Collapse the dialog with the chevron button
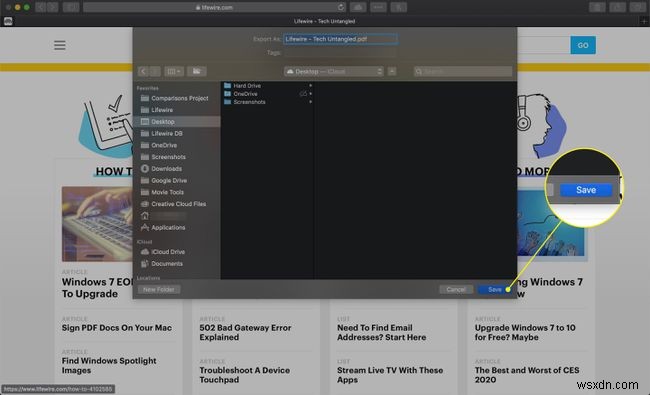 point(392,71)
